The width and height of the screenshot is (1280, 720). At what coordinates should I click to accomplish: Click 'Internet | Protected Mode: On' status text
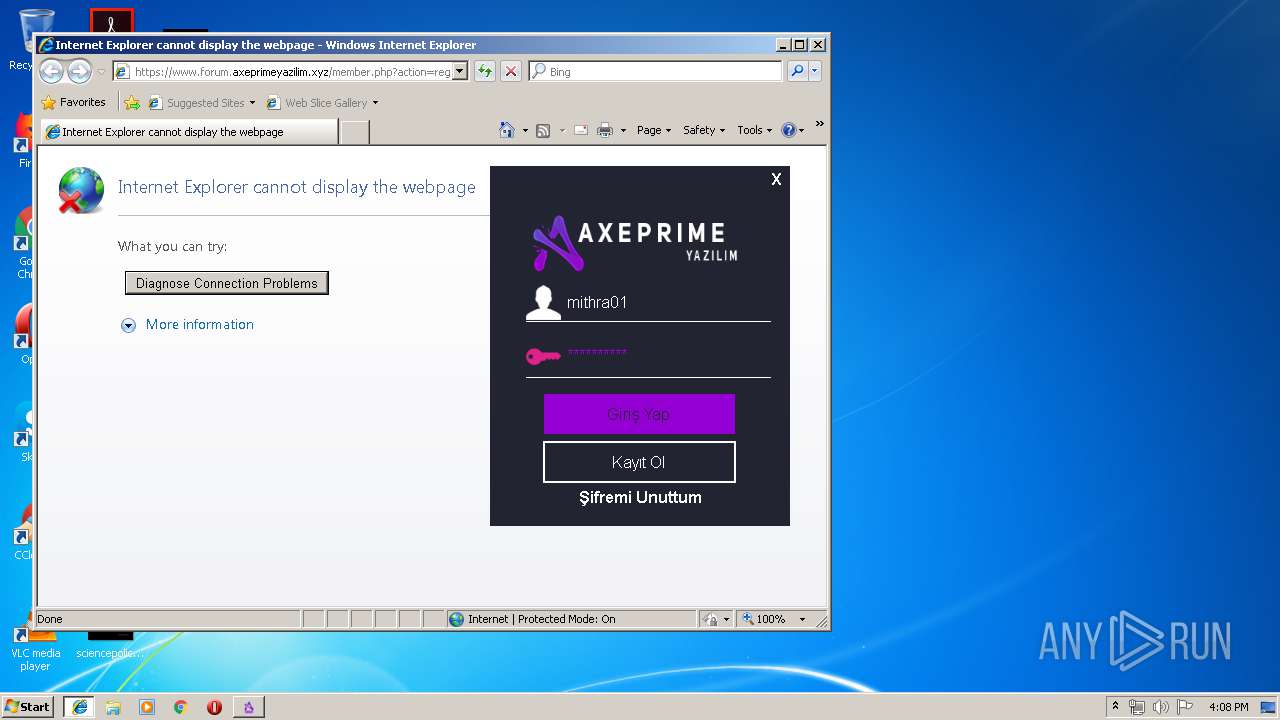point(541,619)
